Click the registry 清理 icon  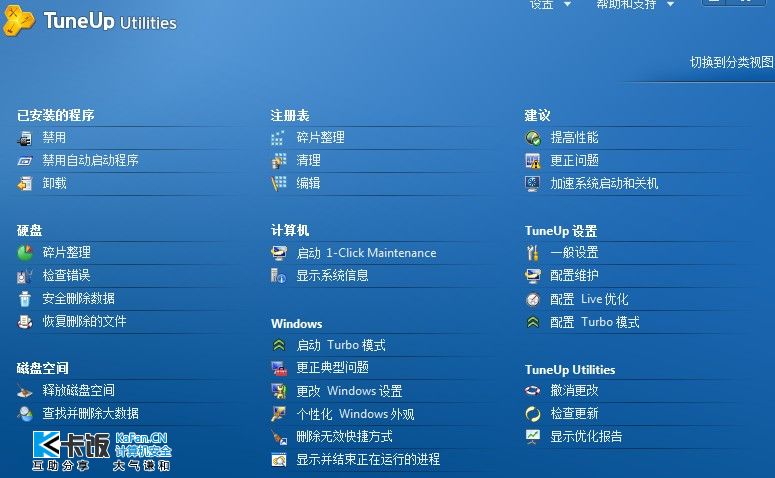coord(279,161)
